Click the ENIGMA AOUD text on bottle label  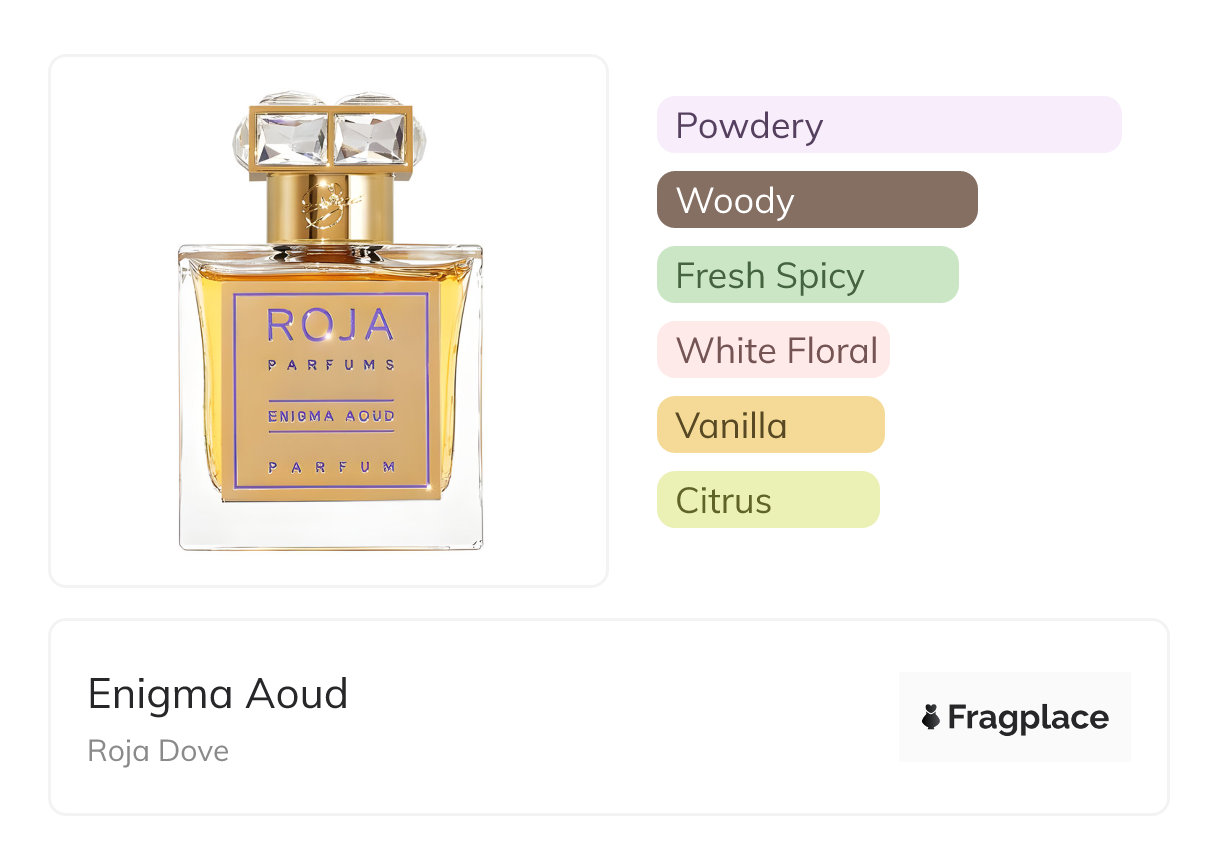click(x=331, y=416)
